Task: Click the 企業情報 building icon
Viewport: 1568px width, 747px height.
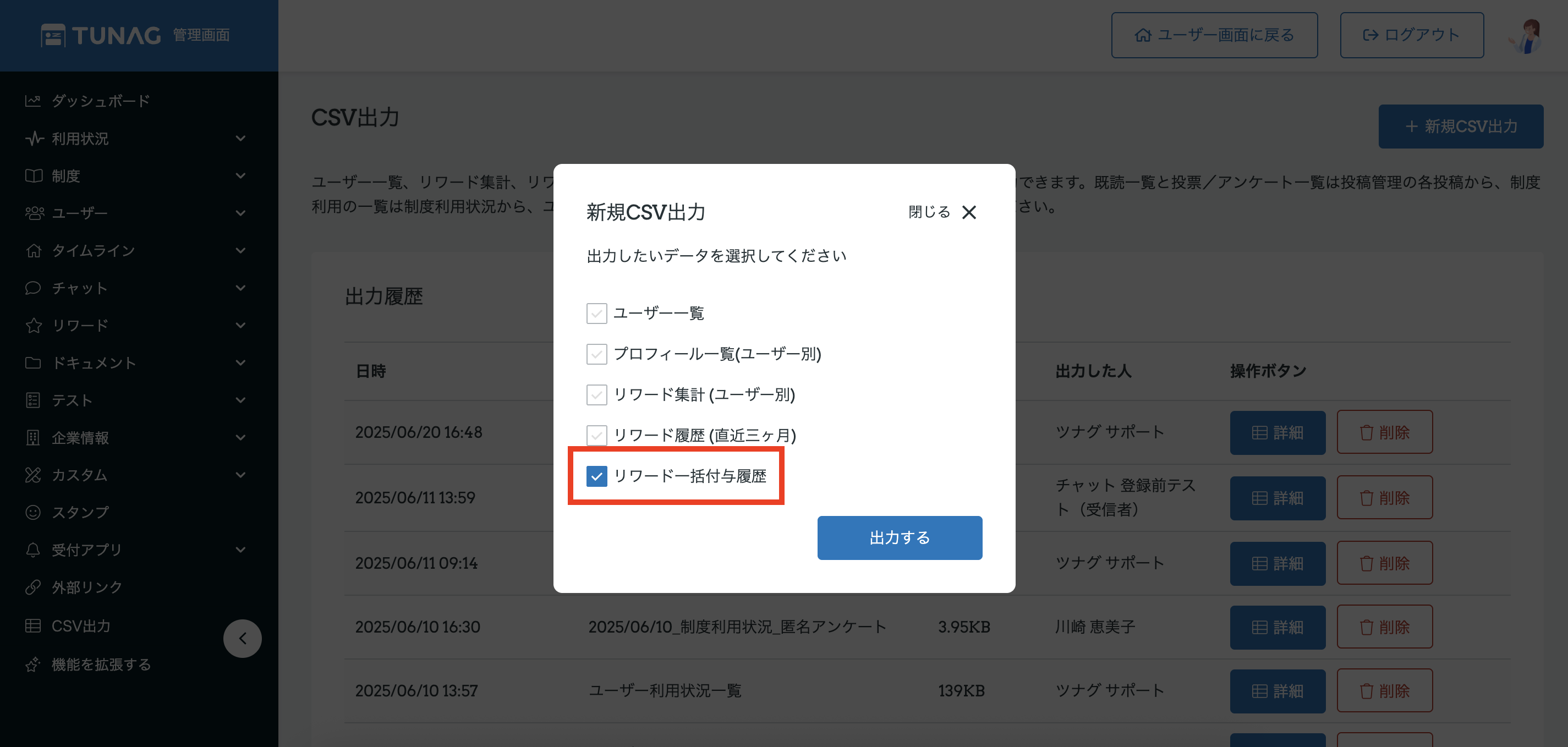Action: coord(33,437)
